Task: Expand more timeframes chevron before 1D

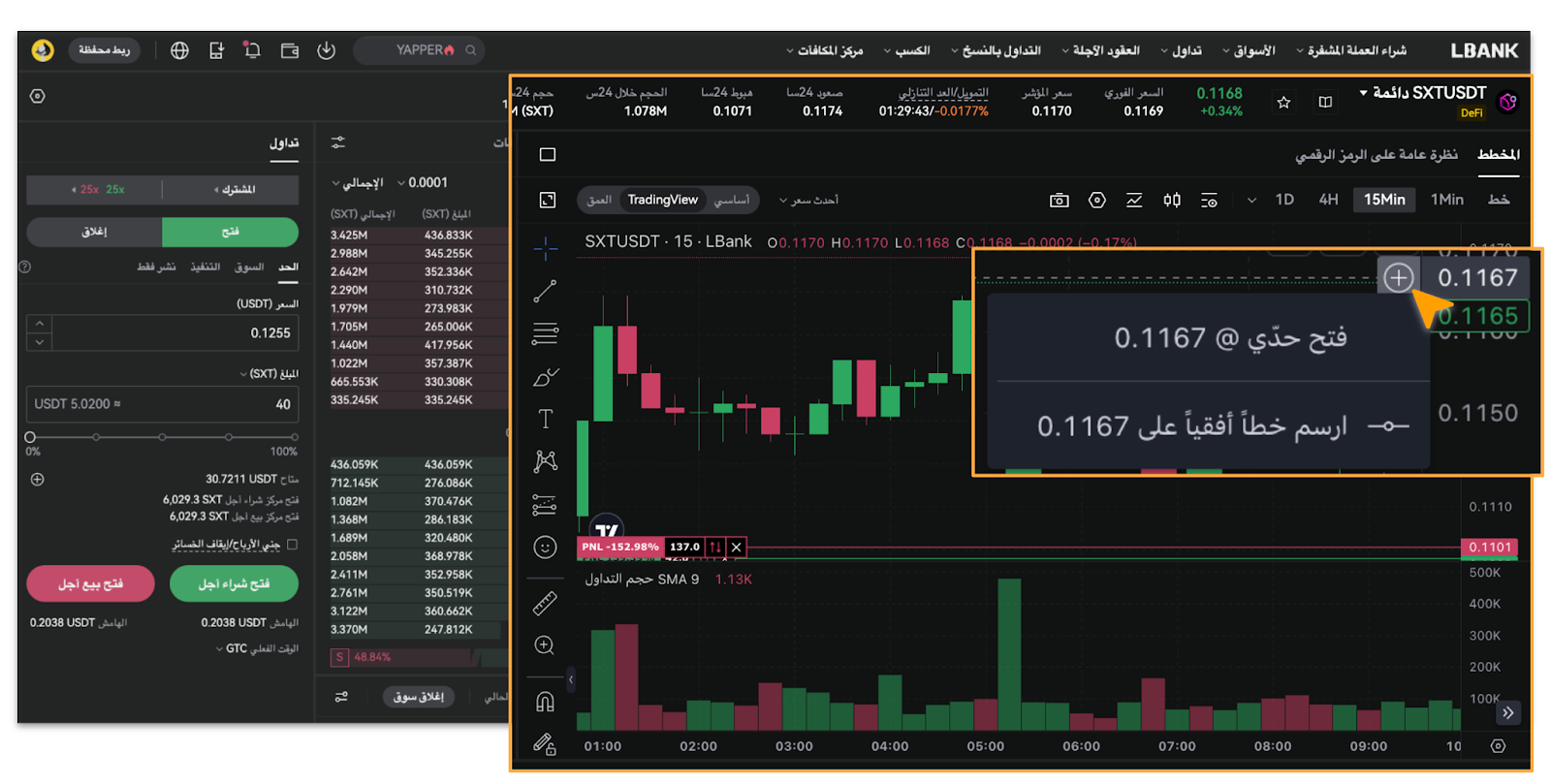Action: pyautogui.click(x=1251, y=201)
